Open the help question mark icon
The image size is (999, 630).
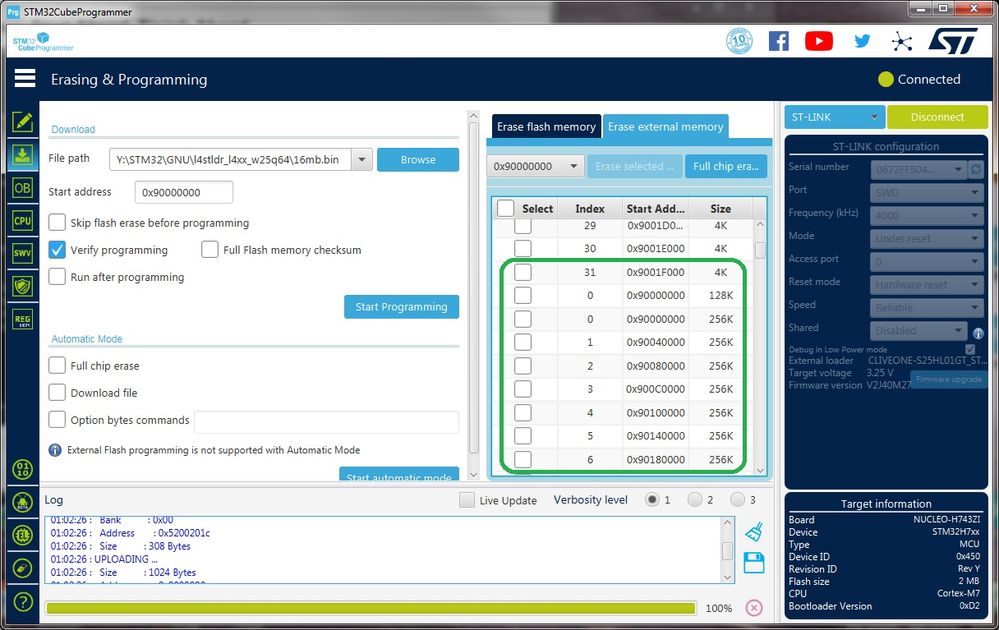[23, 601]
